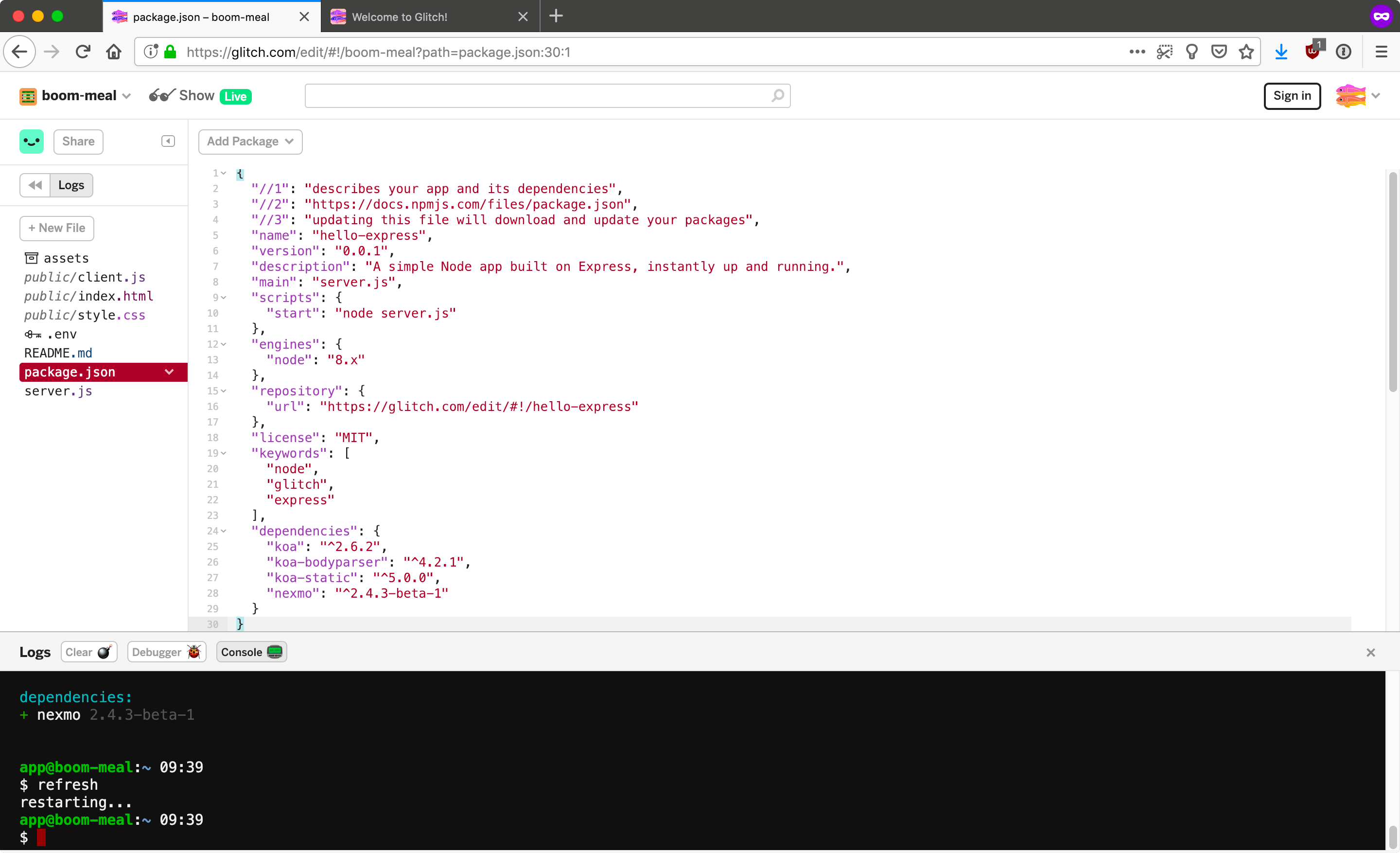
Task: Open the Firefox hamburger menu
Action: pos(1381,53)
